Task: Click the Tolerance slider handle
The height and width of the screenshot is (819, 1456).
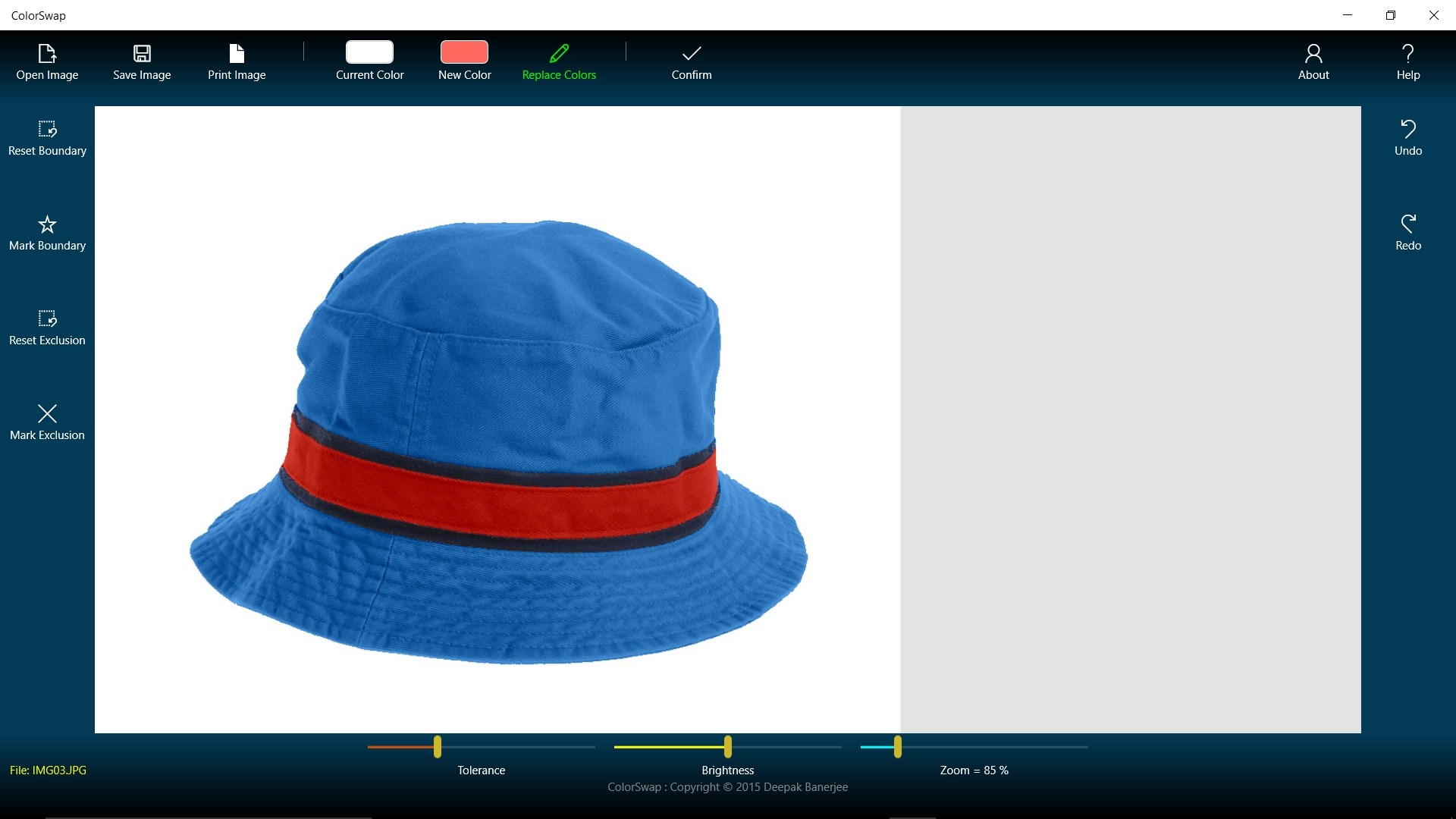Action: point(438,747)
